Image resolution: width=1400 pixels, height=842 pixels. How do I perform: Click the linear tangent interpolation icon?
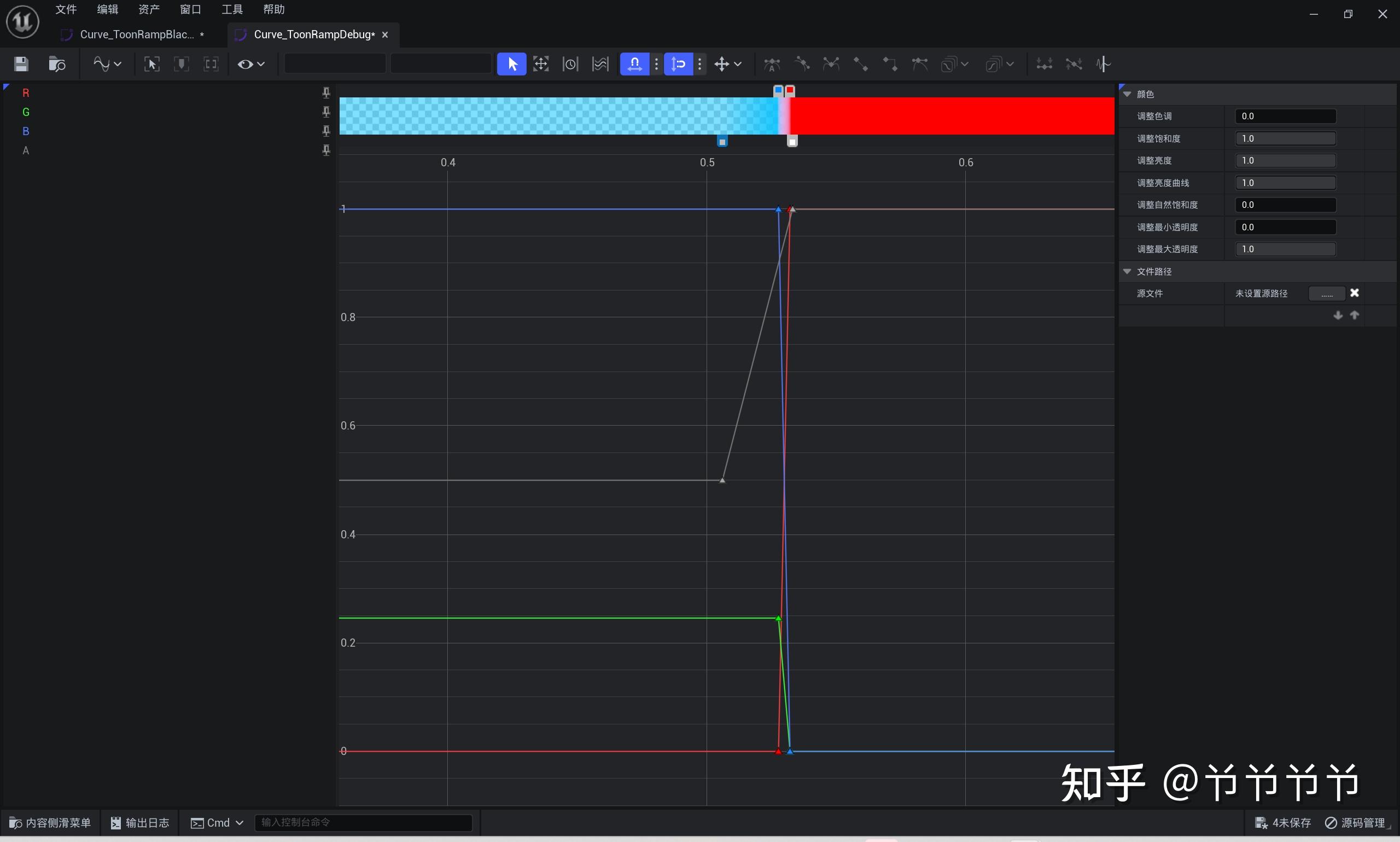point(860,63)
